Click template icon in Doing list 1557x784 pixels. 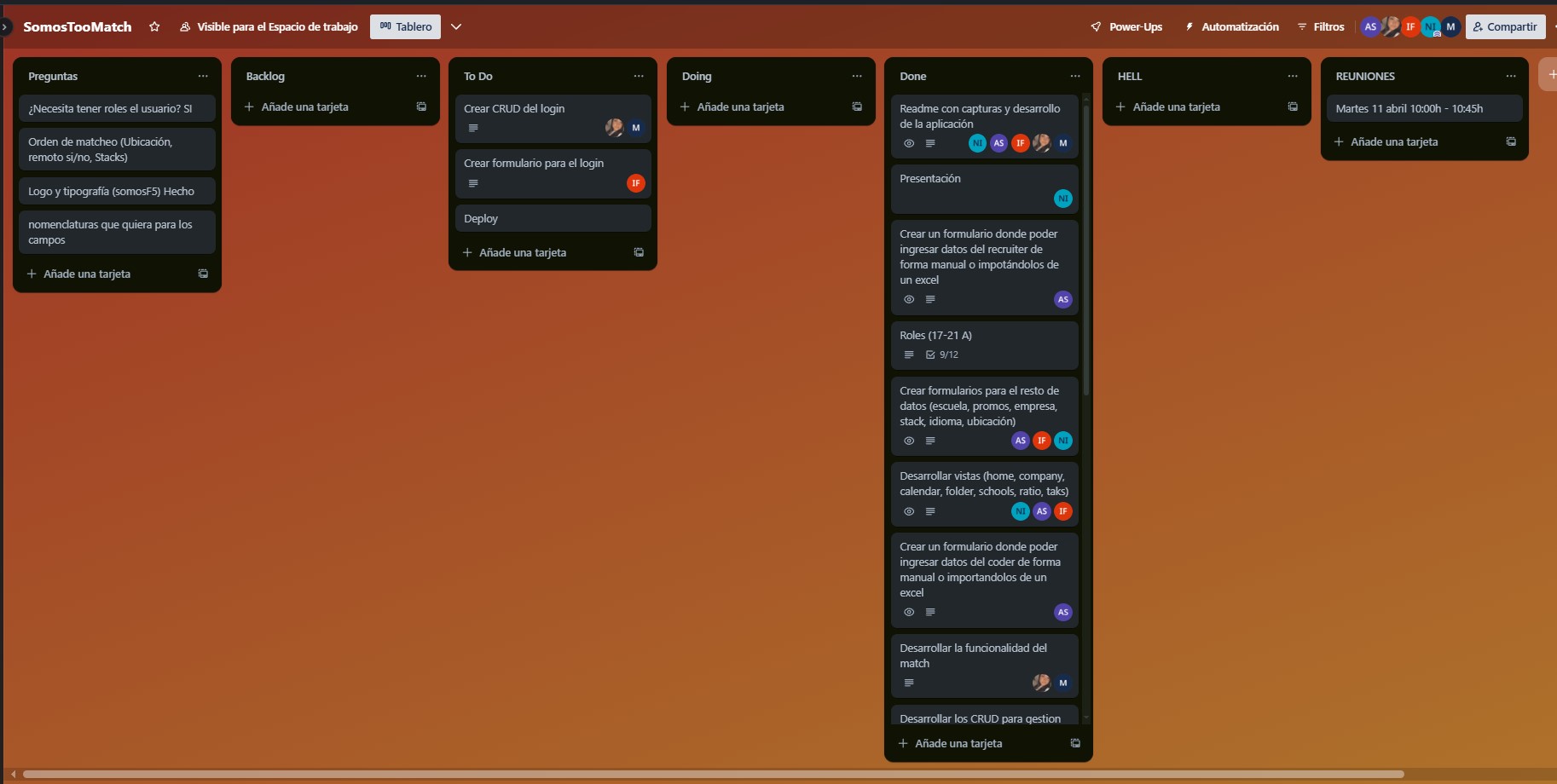click(x=857, y=107)
